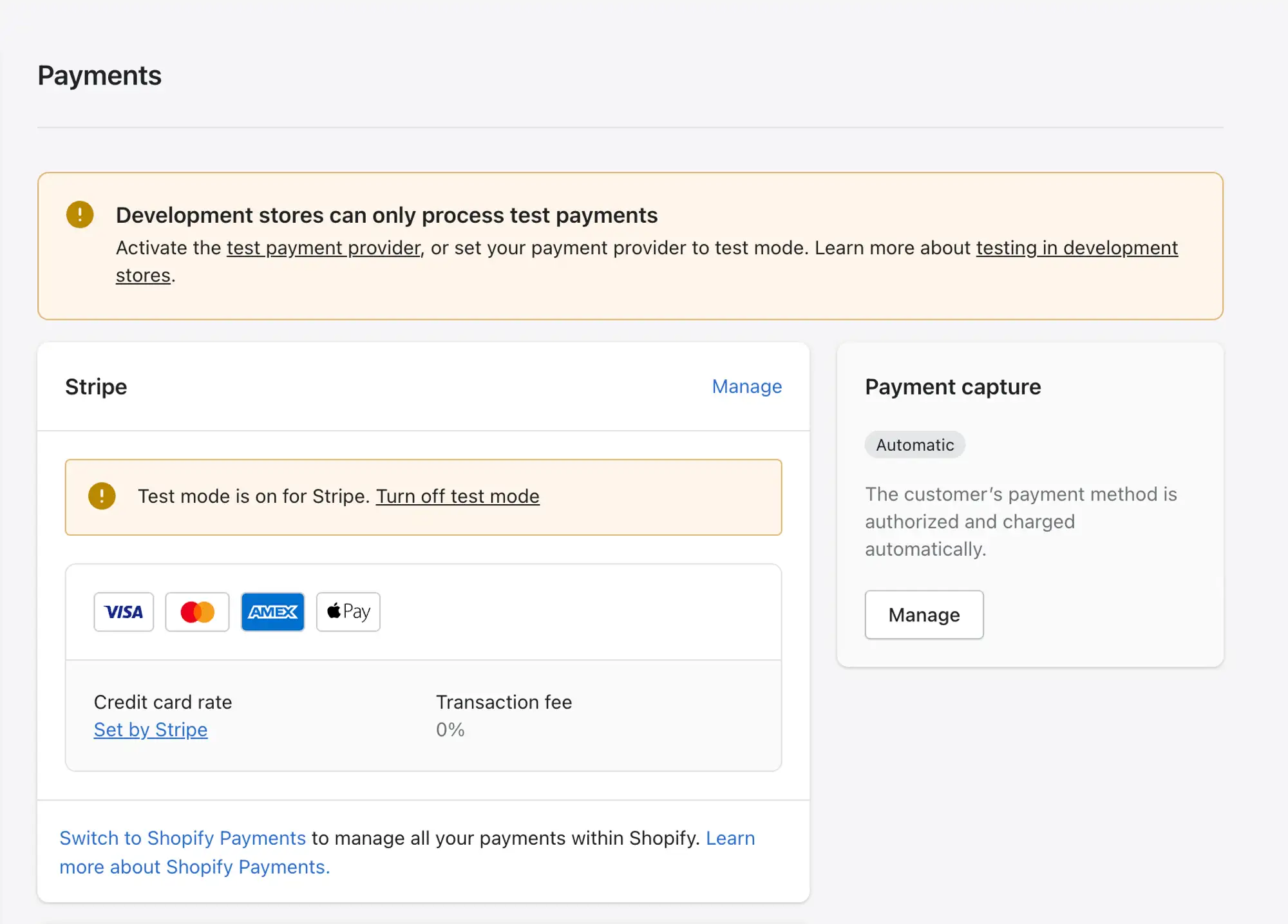
Task: Learn more about Shopify Payments
Action: pos(407,853)
